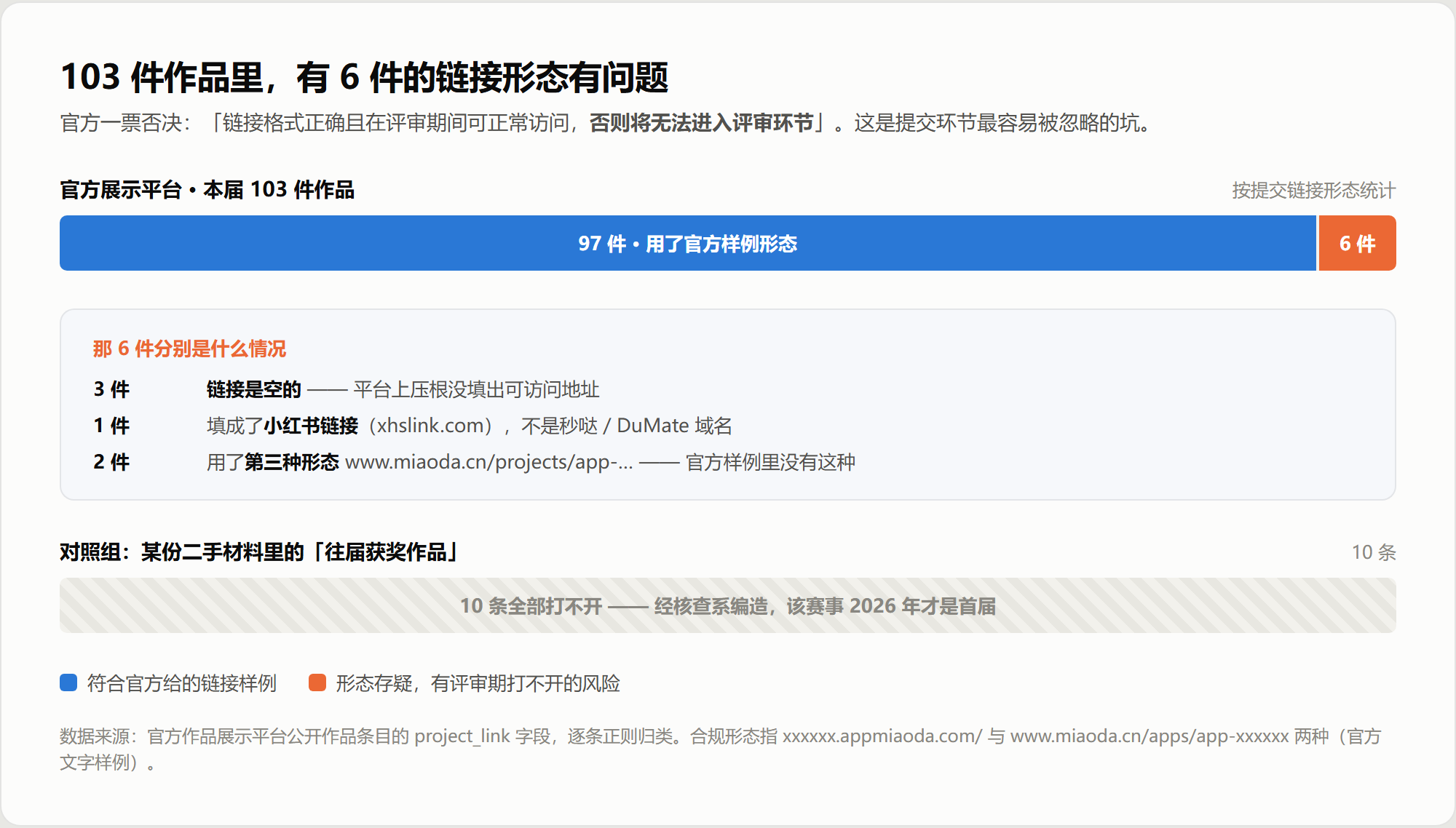Click the count 2 件 in the breakdown list
1456x828 pixels.
point(111,462)
